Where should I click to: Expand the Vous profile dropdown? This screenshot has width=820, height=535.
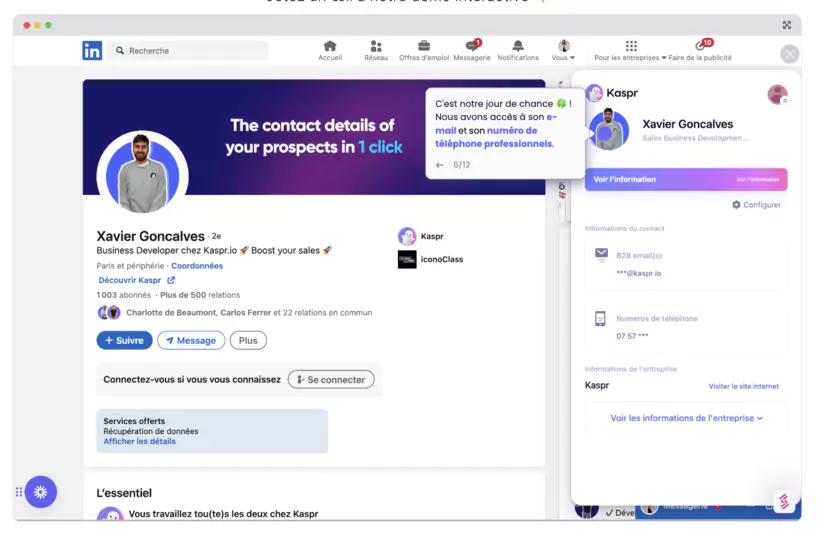tap(563, 50)
